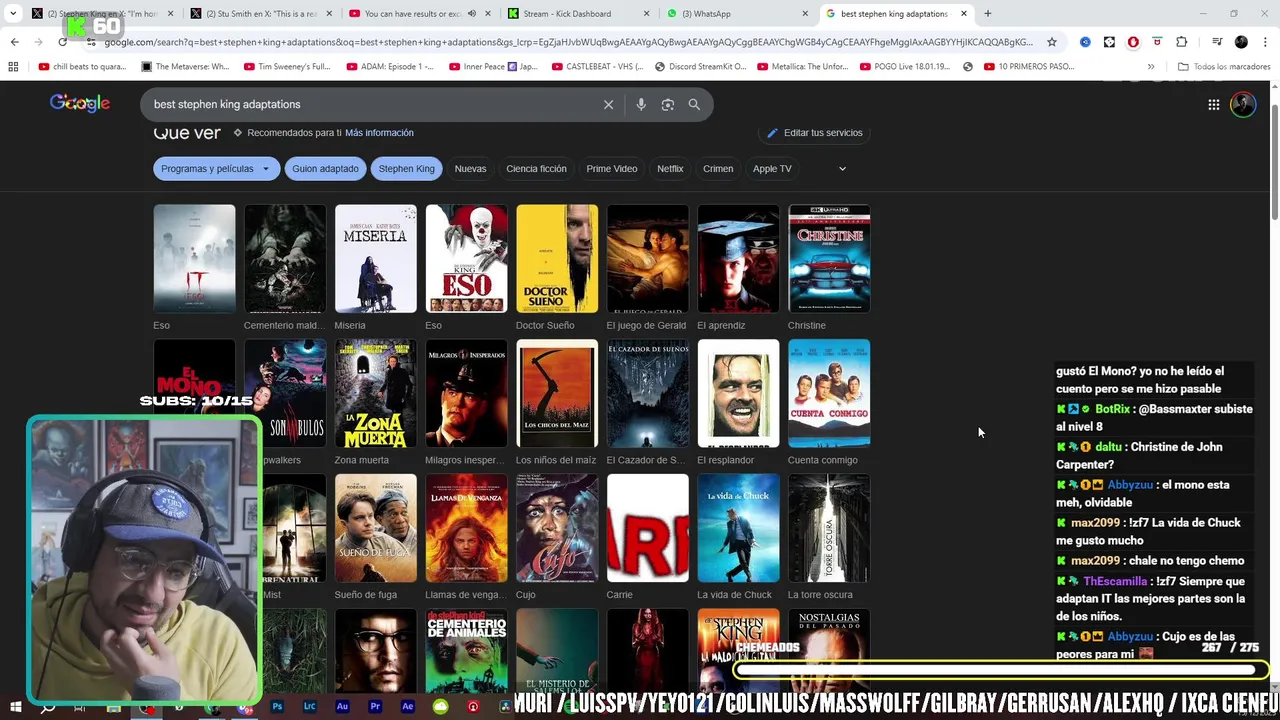Screen dimensions: 1280x720
Task: Open Google Lens image search
Action: [668, 104]
